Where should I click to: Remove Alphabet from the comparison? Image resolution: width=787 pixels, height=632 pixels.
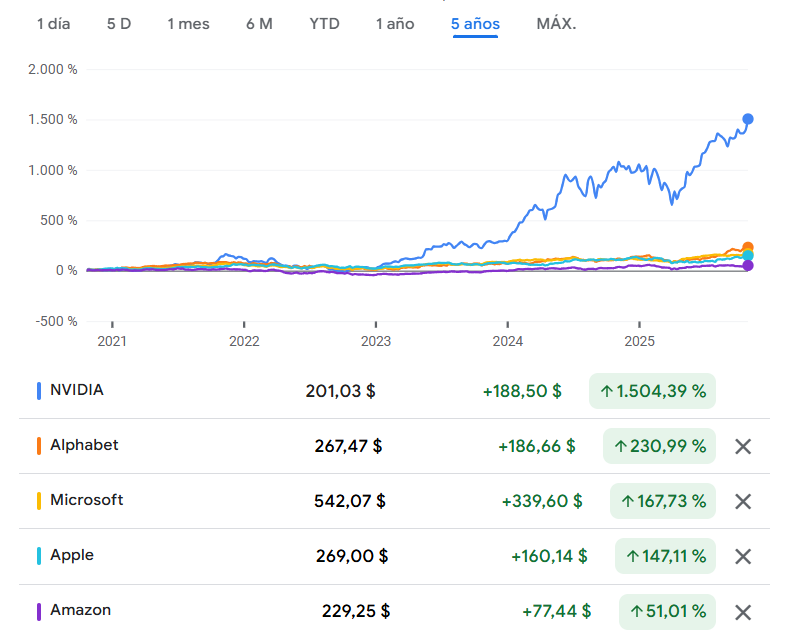click(742, 446)
